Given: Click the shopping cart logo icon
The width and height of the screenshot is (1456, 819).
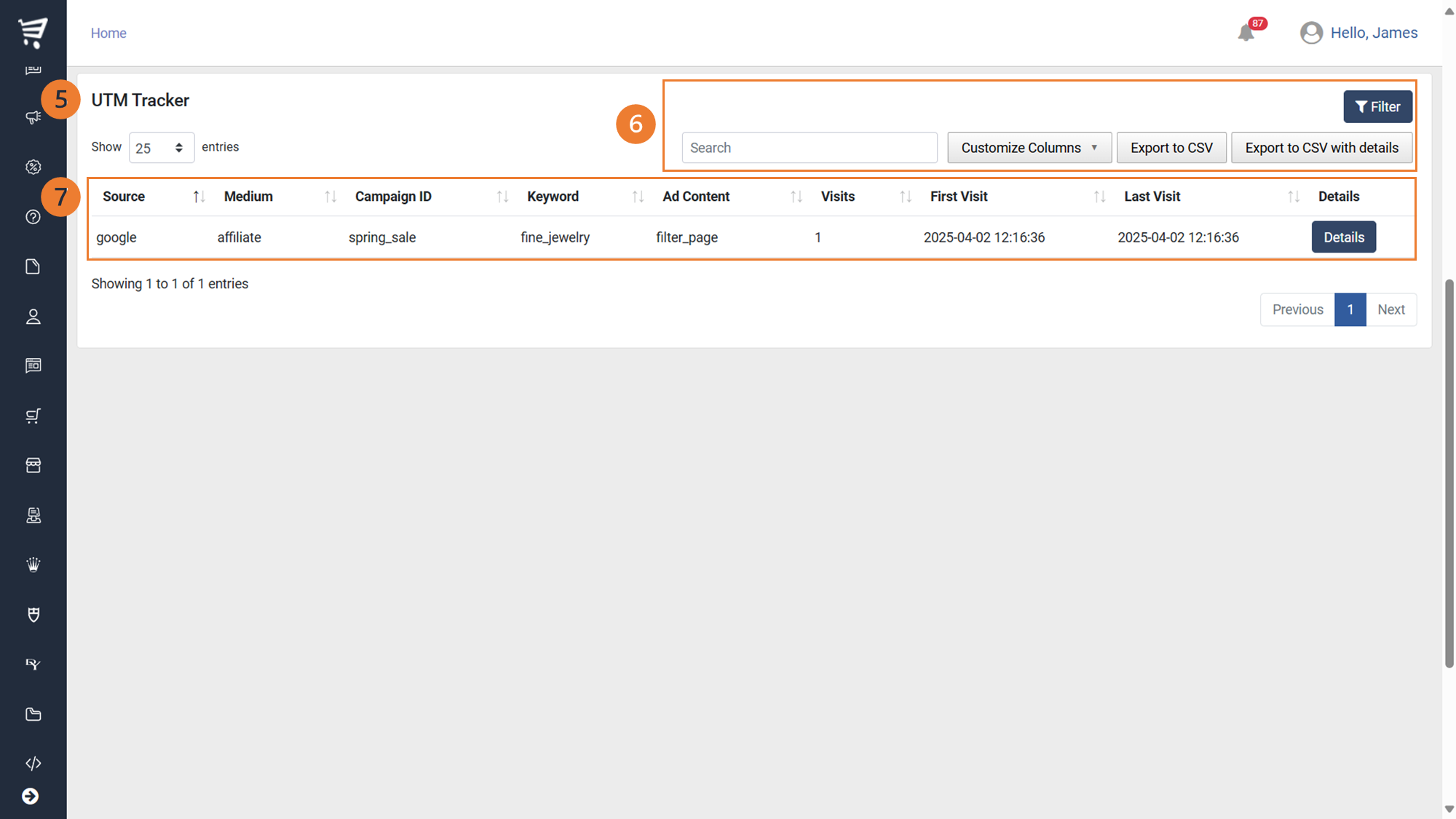Looking at the screenshot, I should pos(33,32).
